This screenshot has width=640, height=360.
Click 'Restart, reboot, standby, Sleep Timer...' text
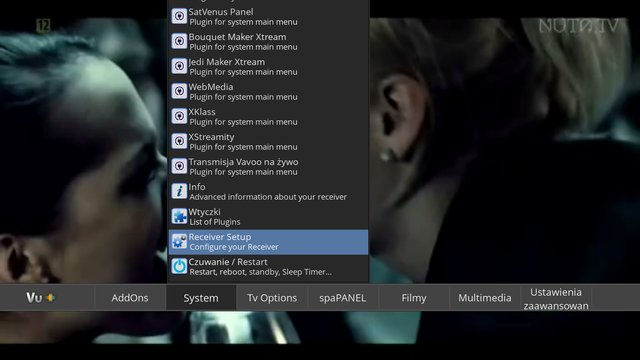coord(260,272)
